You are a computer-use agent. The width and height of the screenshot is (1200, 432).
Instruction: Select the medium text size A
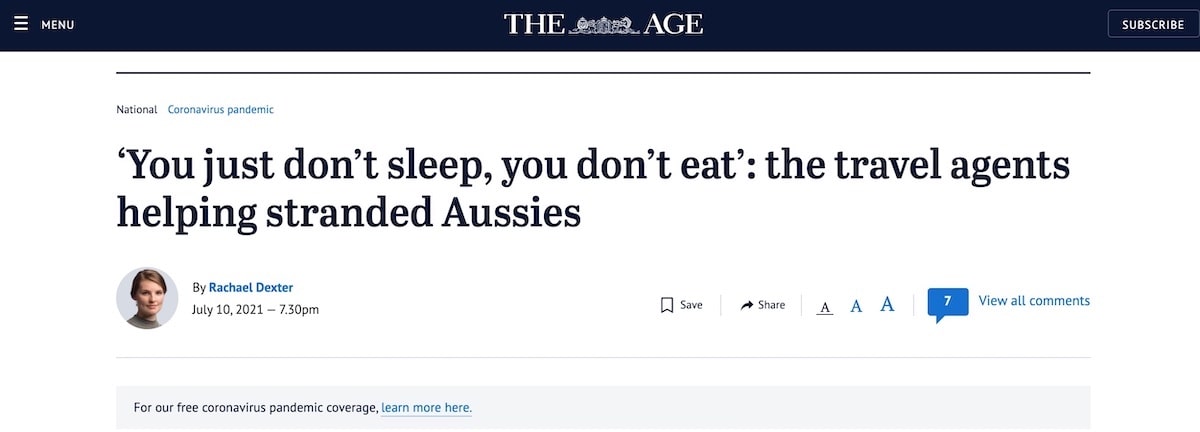pyautogui.click(x=856, y=306)
